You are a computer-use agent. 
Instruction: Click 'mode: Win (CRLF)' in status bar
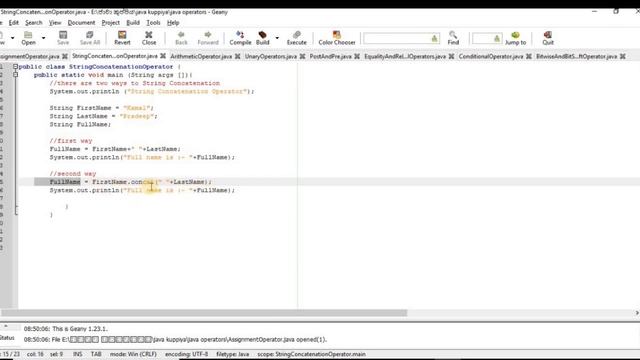(133, 354)
